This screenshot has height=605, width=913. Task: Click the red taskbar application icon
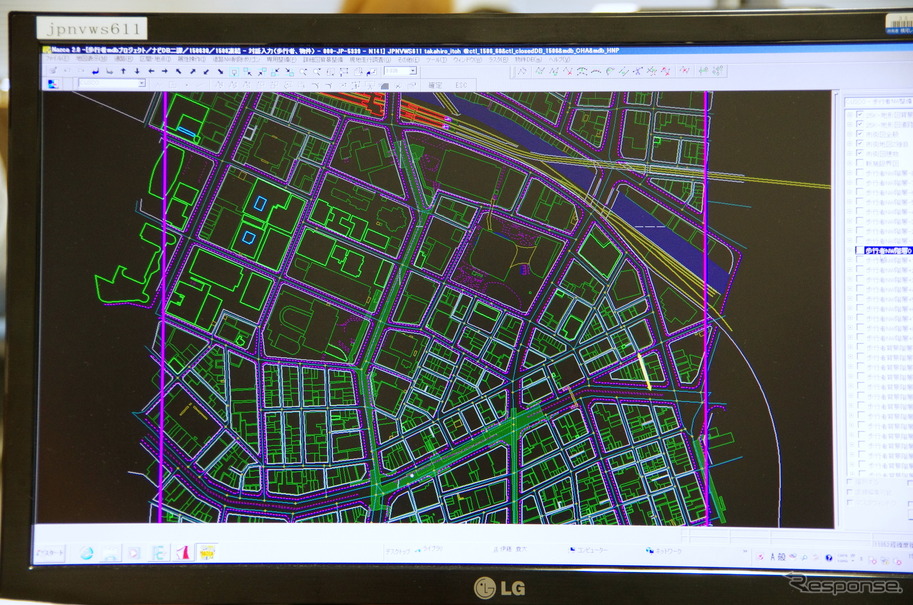(x=183, y=553)
